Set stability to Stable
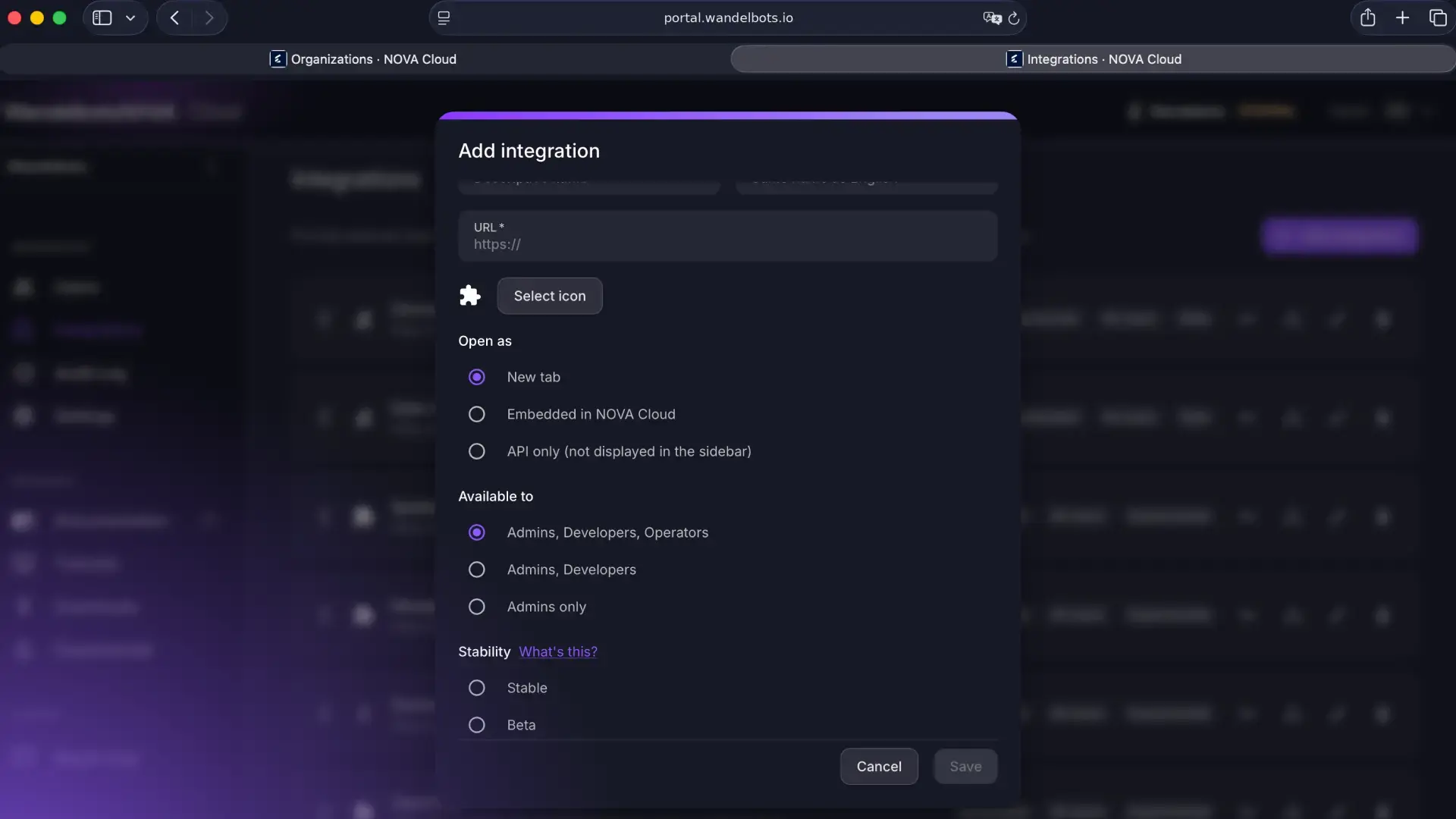 (476, 688)
